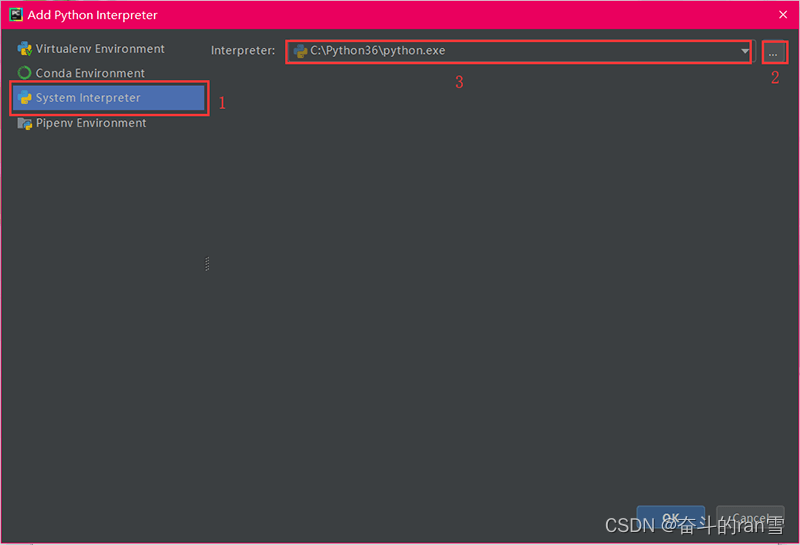
Task: Click the Virtualenv Python icon
Action: click(24, 49)
